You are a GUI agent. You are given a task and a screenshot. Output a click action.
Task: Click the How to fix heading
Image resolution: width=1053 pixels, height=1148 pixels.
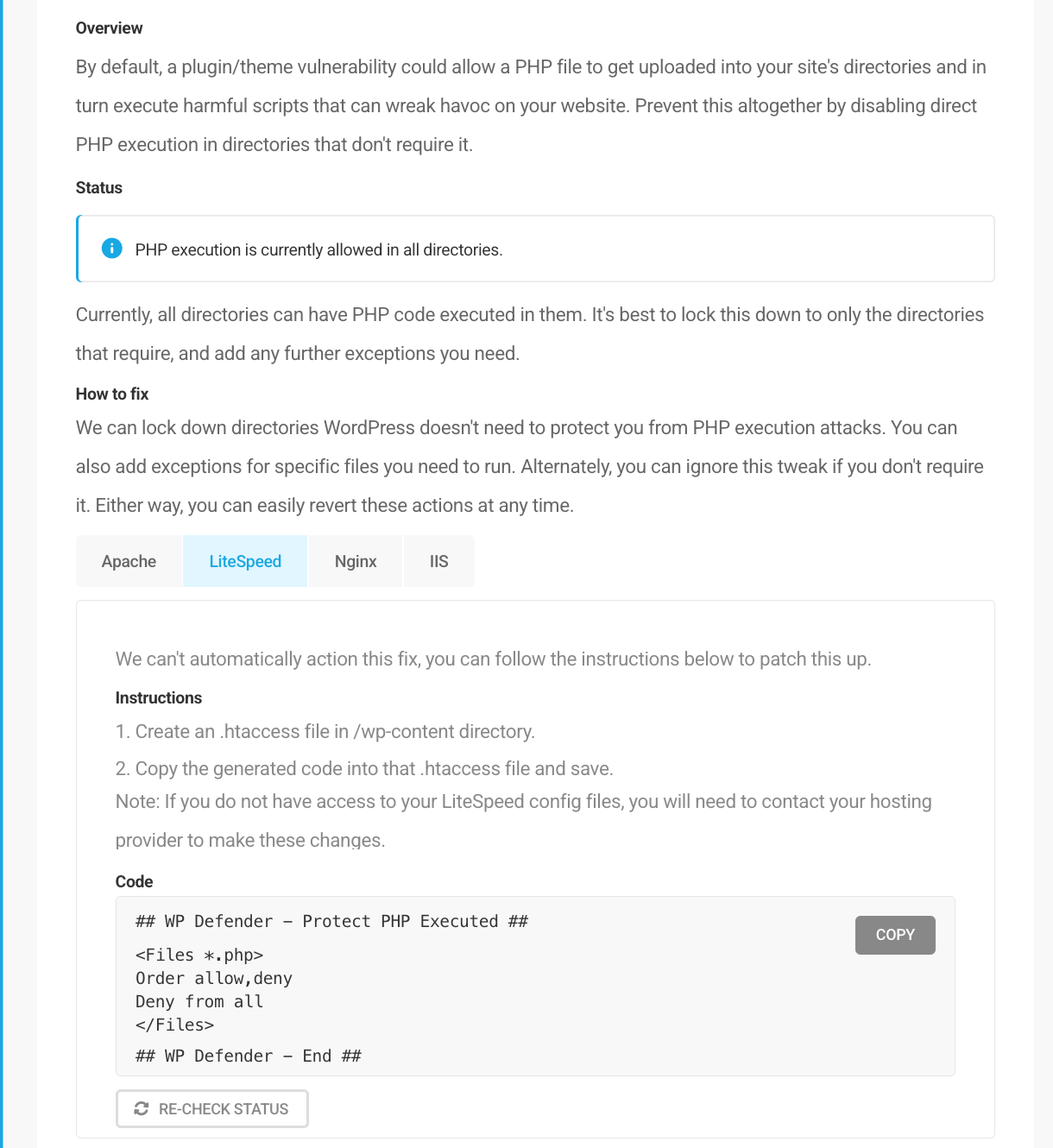[112, 394]
